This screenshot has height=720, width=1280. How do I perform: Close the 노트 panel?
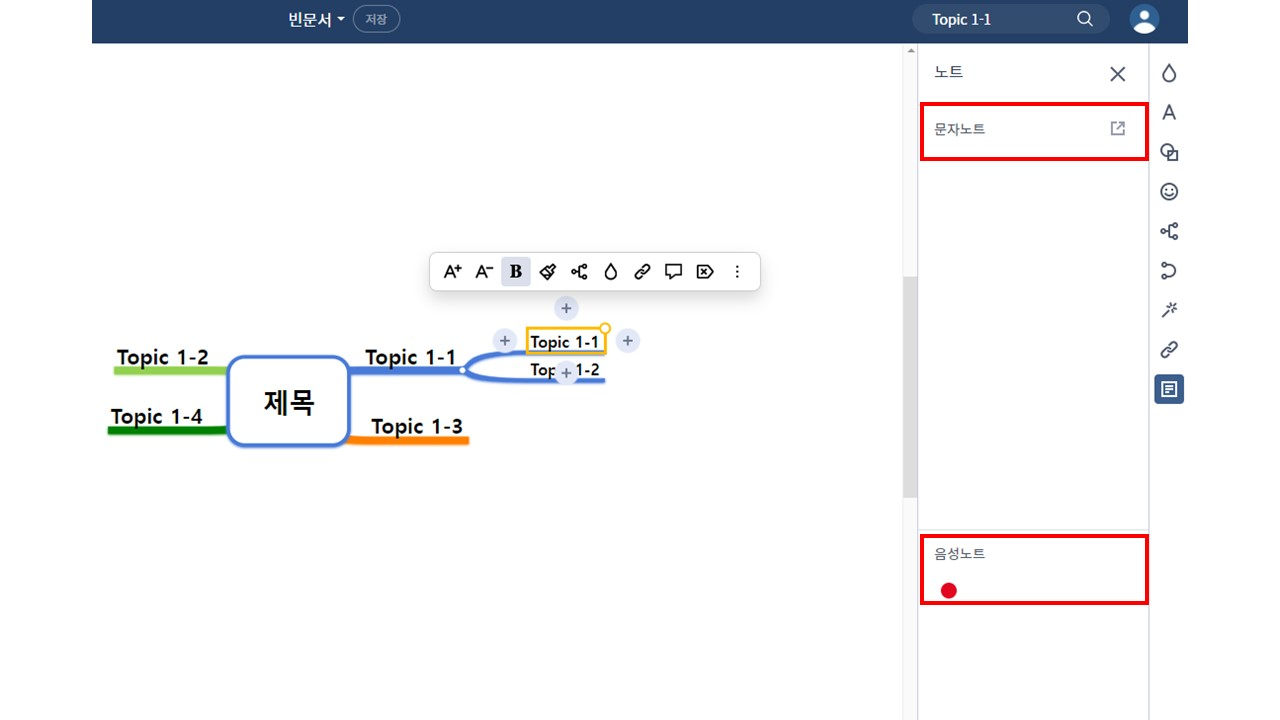click(1118, 74)
